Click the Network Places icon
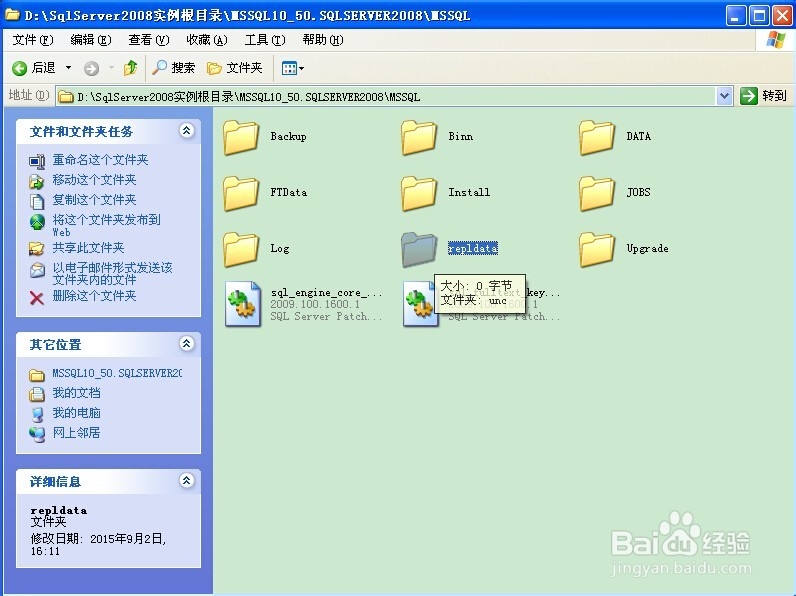 37,434
